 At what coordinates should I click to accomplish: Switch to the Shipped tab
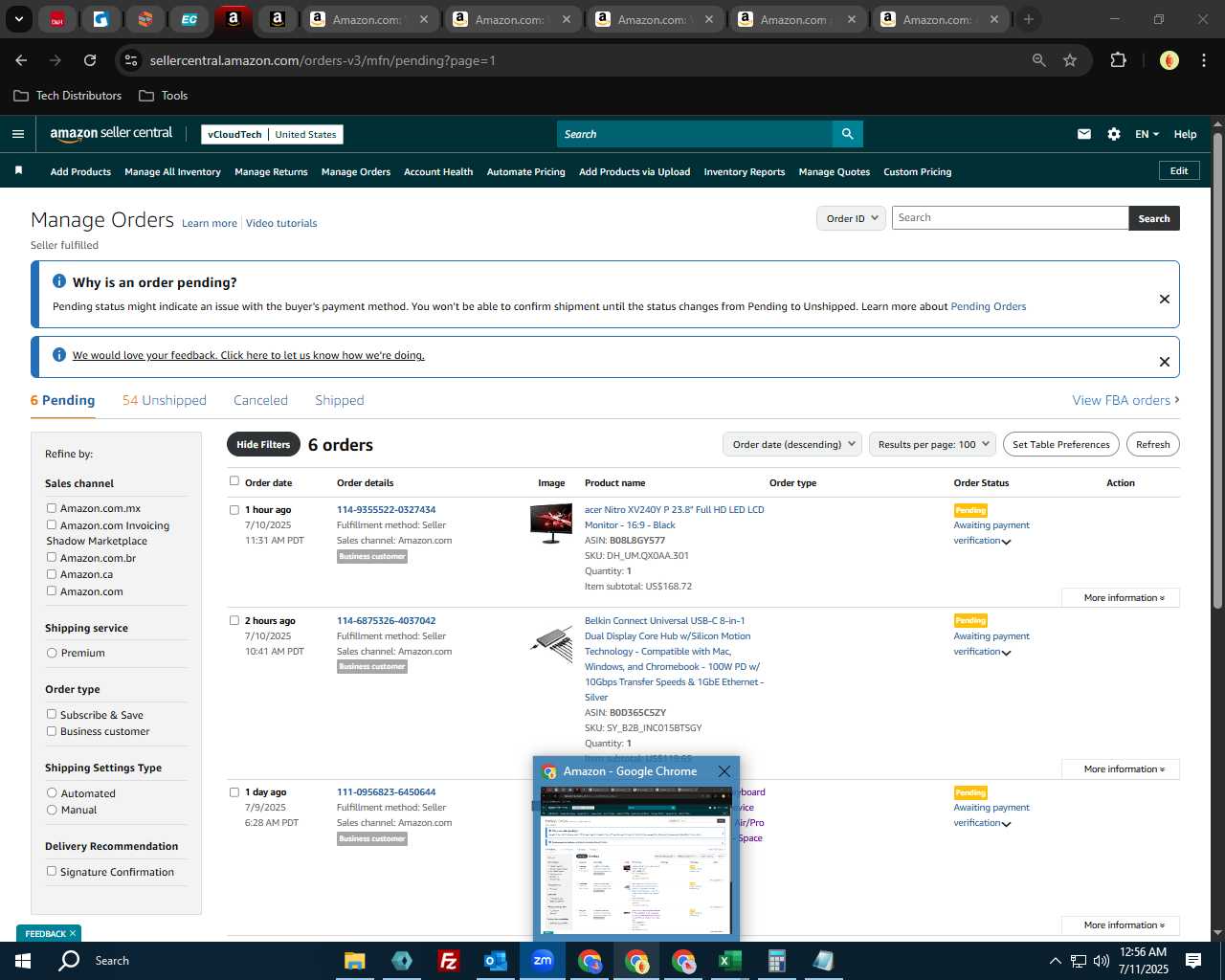click(340, 400)
